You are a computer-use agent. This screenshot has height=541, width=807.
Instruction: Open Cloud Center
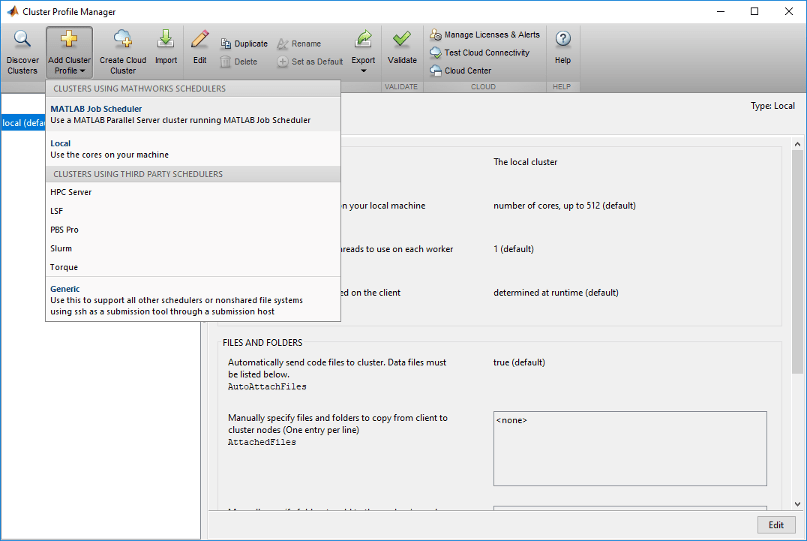coord(461,71)
